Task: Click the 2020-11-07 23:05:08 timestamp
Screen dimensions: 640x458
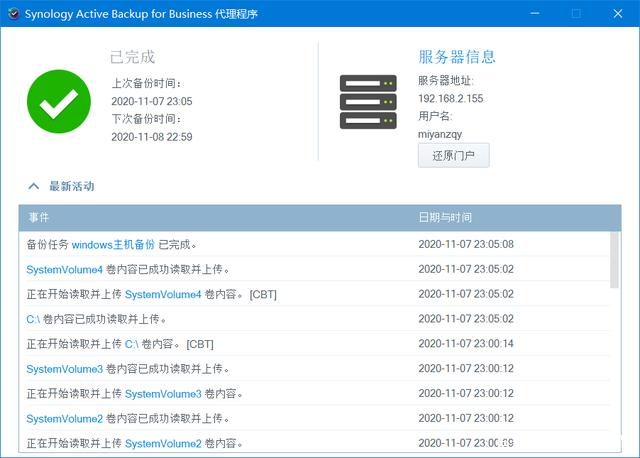Action: click(466, 244)
